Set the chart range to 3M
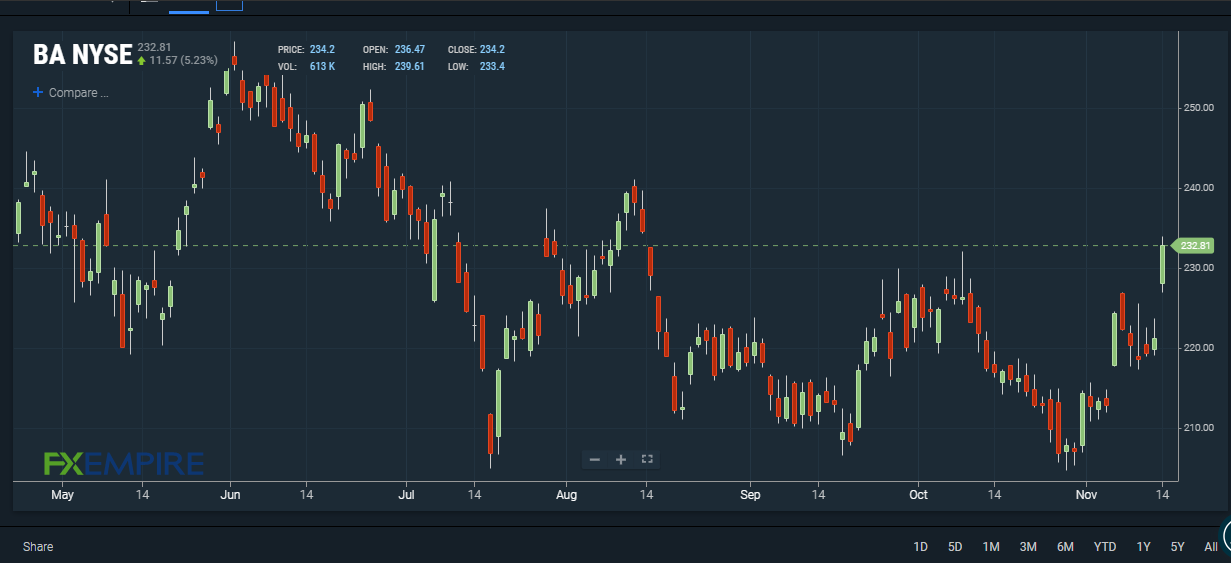1231x563 pixels. point(1028,547)
